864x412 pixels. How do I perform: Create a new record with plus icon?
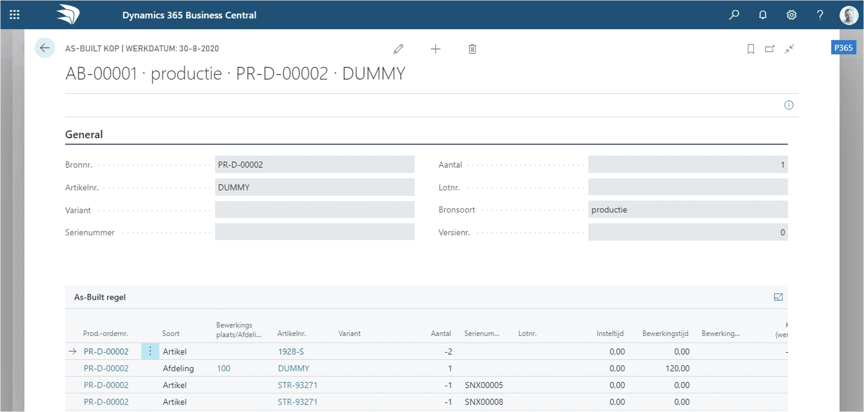(x=435, y=49)
